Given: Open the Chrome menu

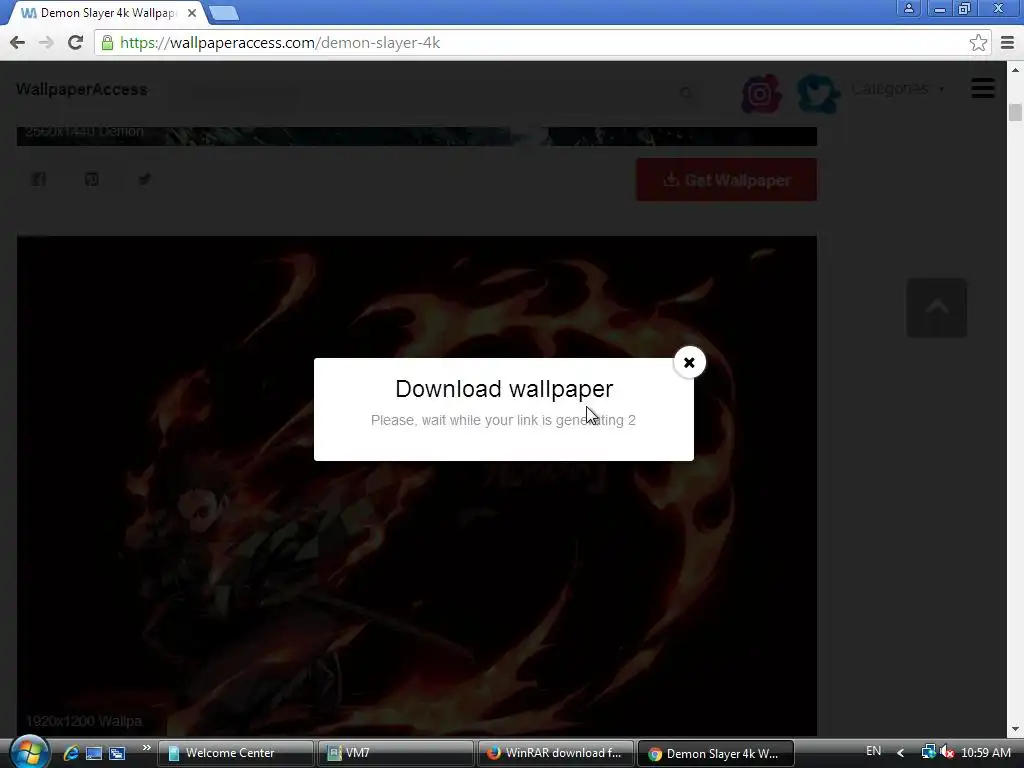Looking at the screenshot, I should 1008,42.
